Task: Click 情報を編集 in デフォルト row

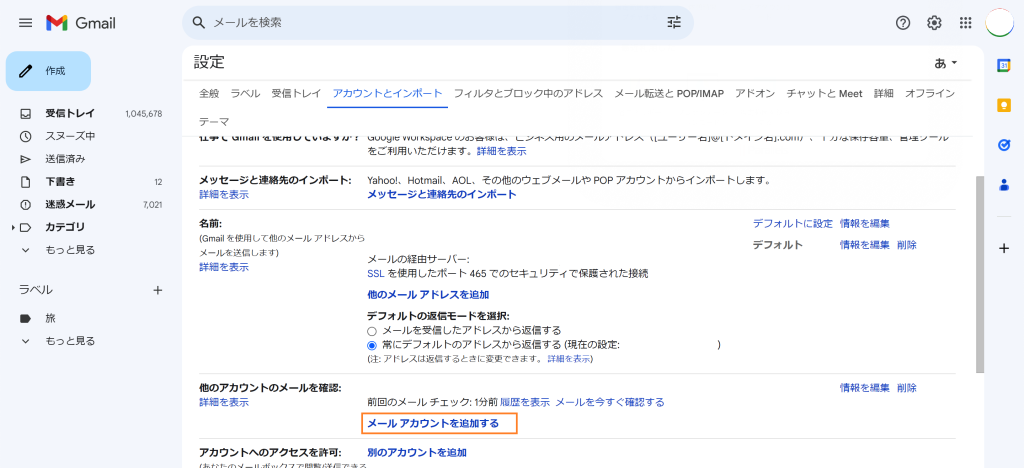Action: (x=865, y=245)
